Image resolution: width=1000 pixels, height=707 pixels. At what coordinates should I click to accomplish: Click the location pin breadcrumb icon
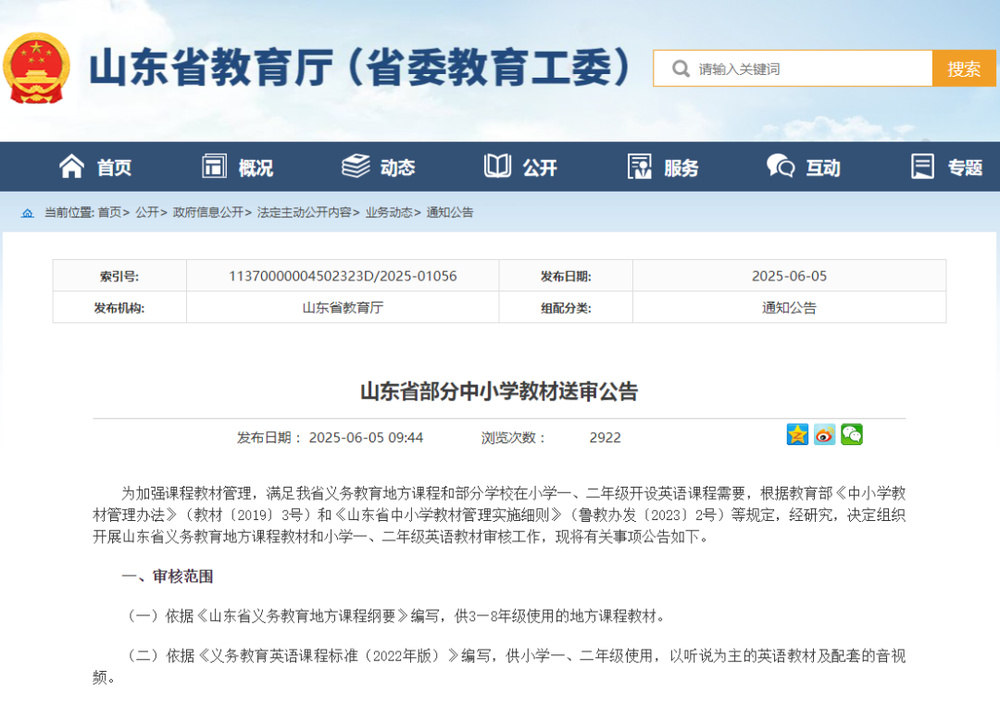[x=28, y=213]
